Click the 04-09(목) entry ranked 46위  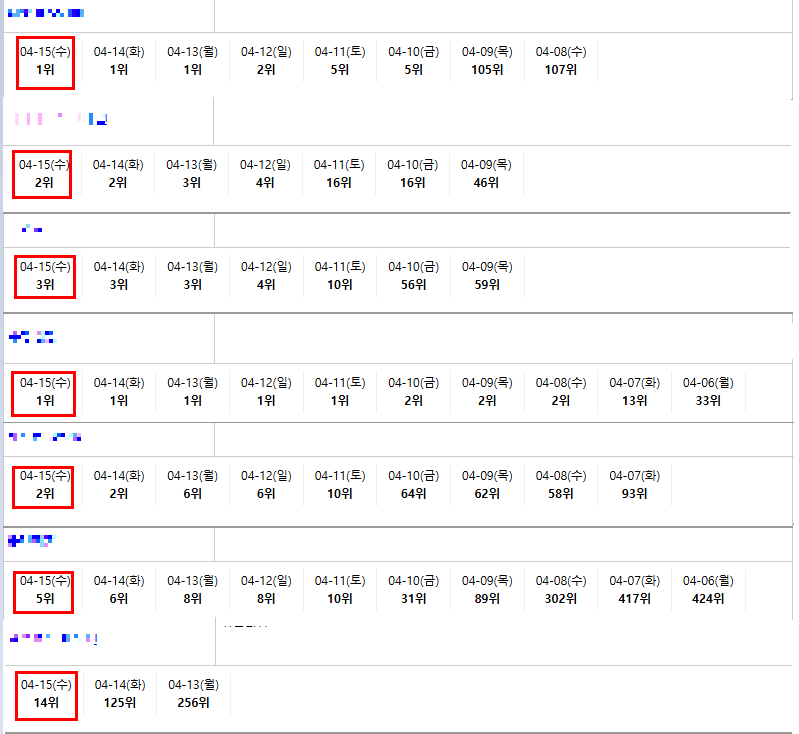click(x=486, y=174)
